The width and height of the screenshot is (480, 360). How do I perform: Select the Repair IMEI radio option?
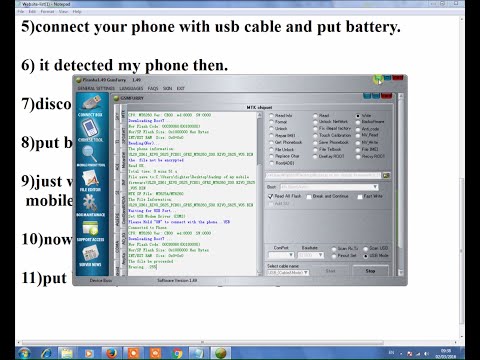pyautogui.click(x=272, y=136)
